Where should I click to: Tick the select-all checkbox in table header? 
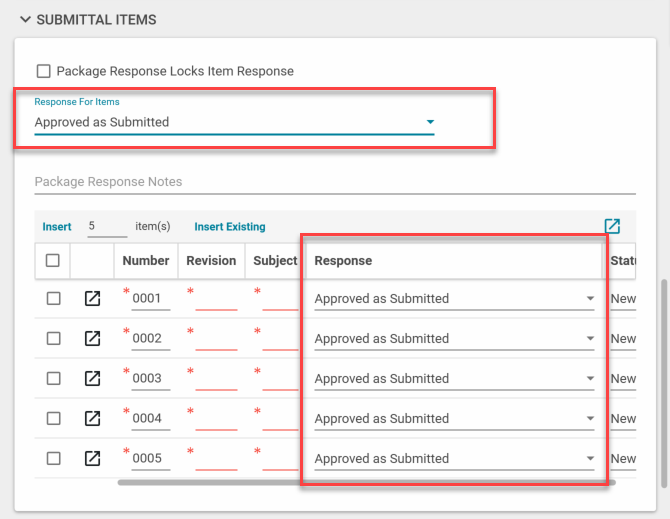coord(53,260)
